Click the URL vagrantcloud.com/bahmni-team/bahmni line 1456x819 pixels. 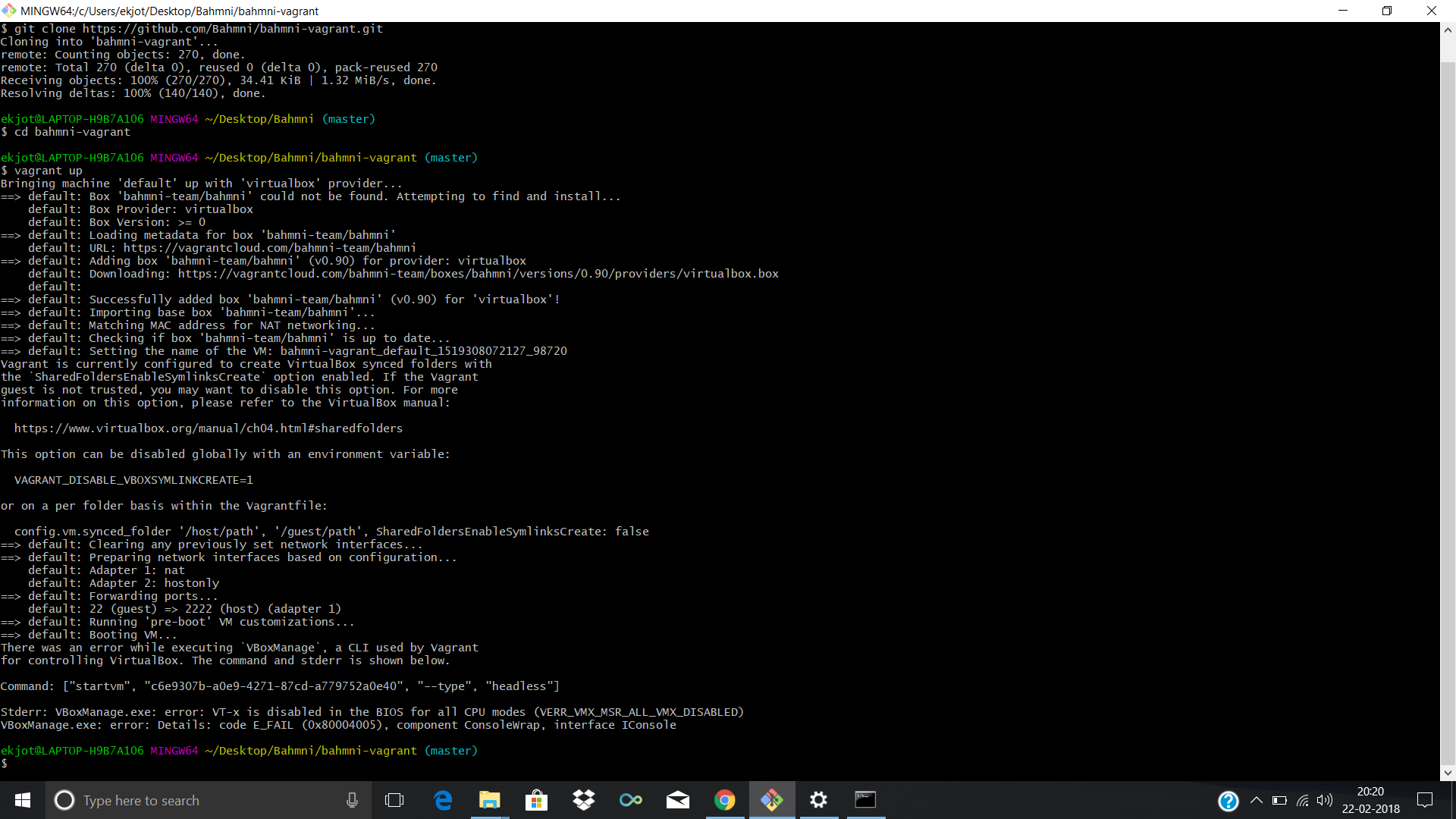point(222,248)
